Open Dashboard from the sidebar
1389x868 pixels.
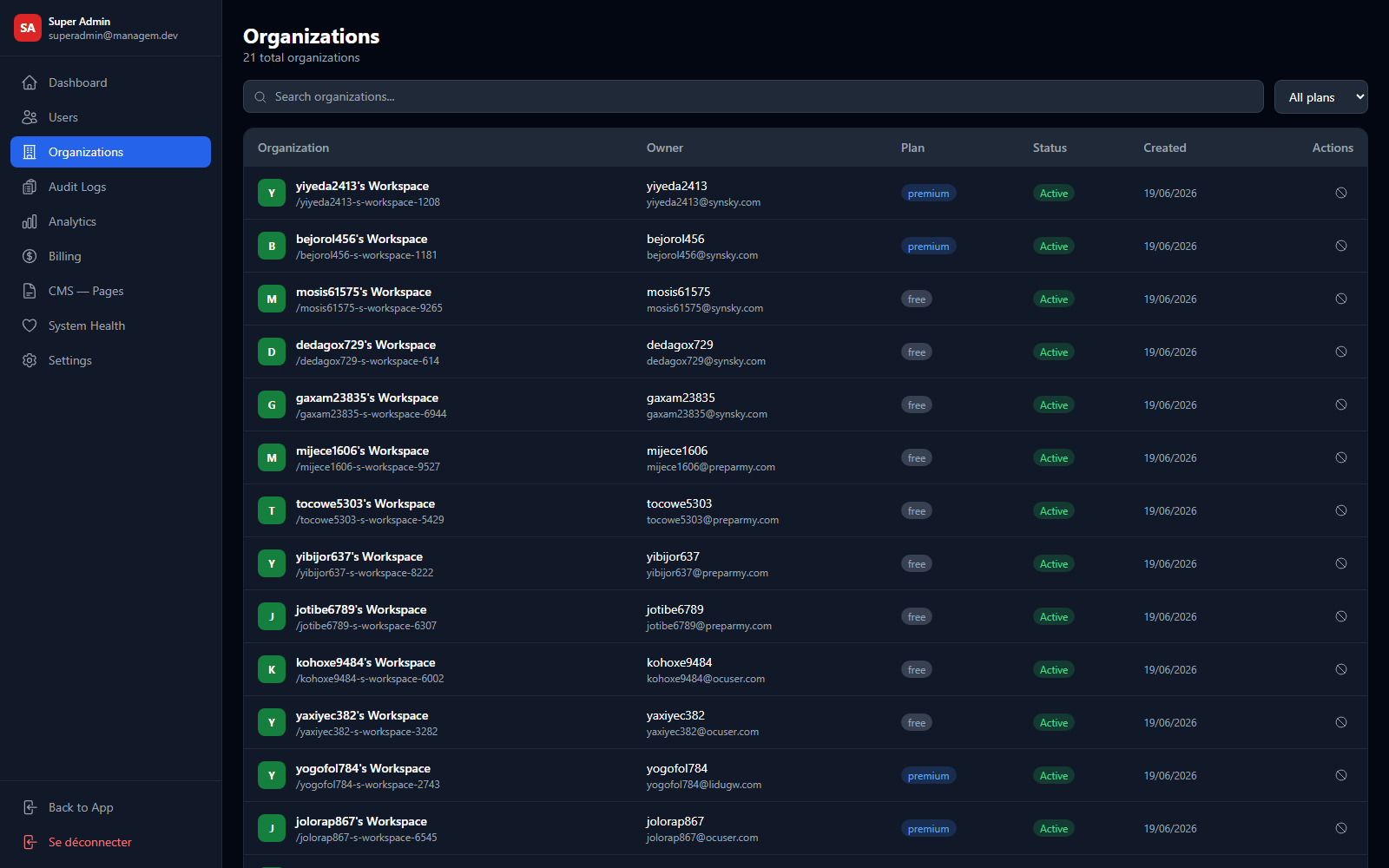110,82
